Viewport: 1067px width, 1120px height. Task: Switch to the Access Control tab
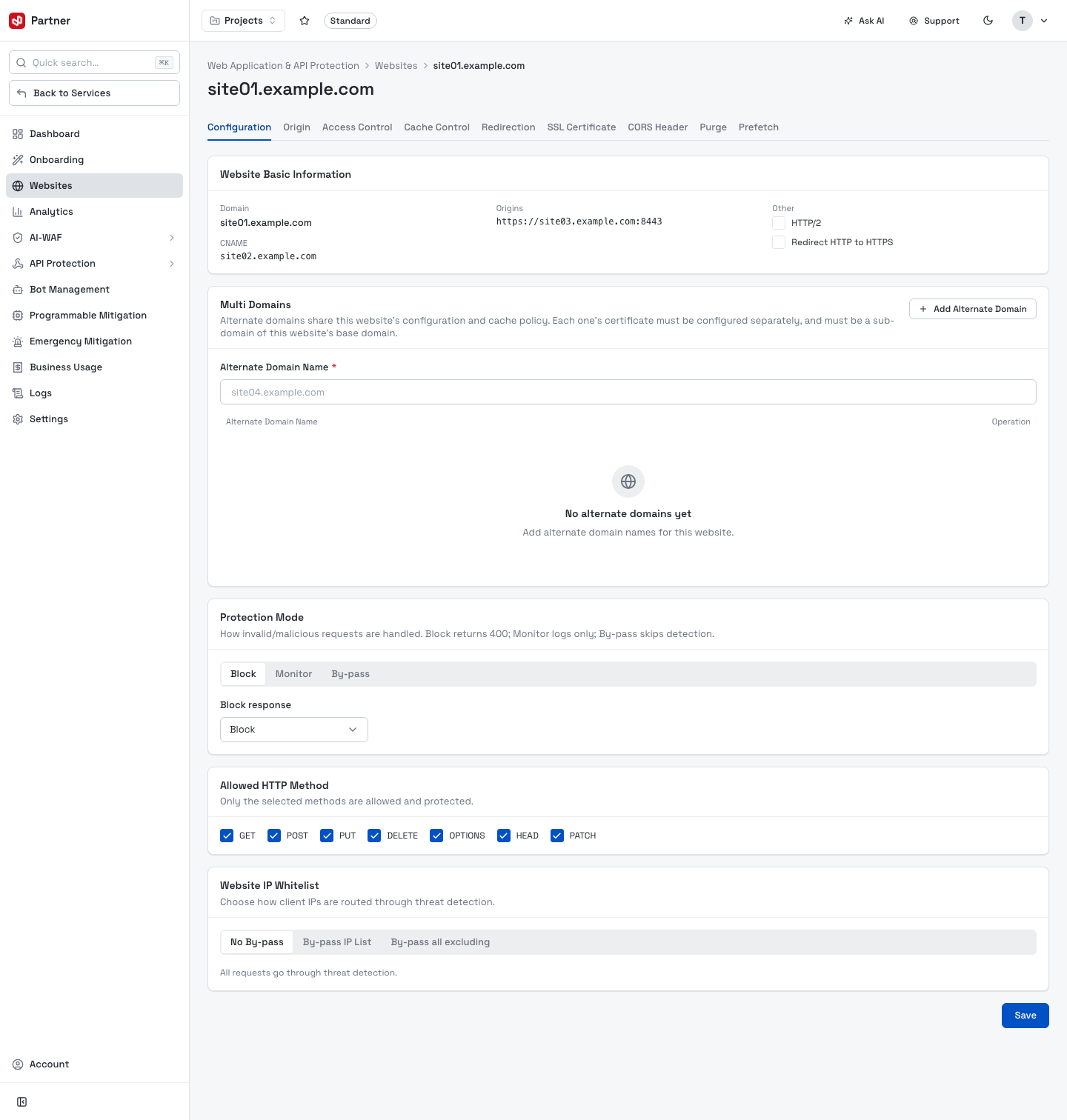click(x=357, y=127)
